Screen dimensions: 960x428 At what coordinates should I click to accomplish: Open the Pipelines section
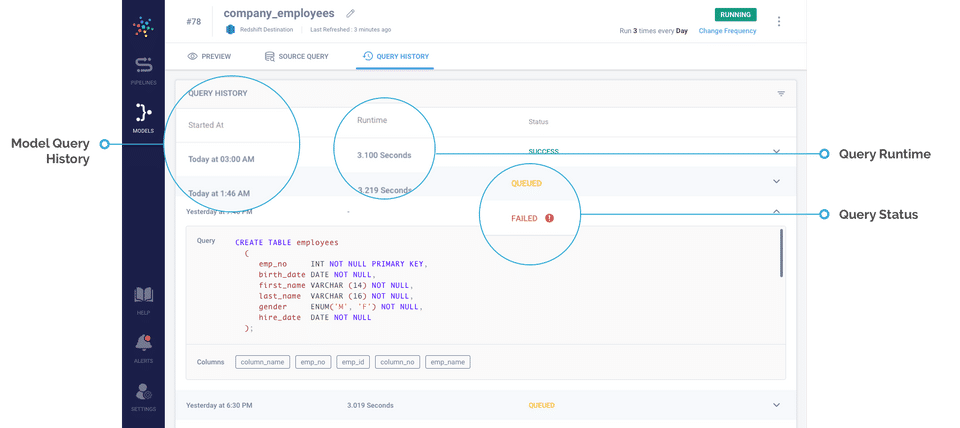[143, 70]
